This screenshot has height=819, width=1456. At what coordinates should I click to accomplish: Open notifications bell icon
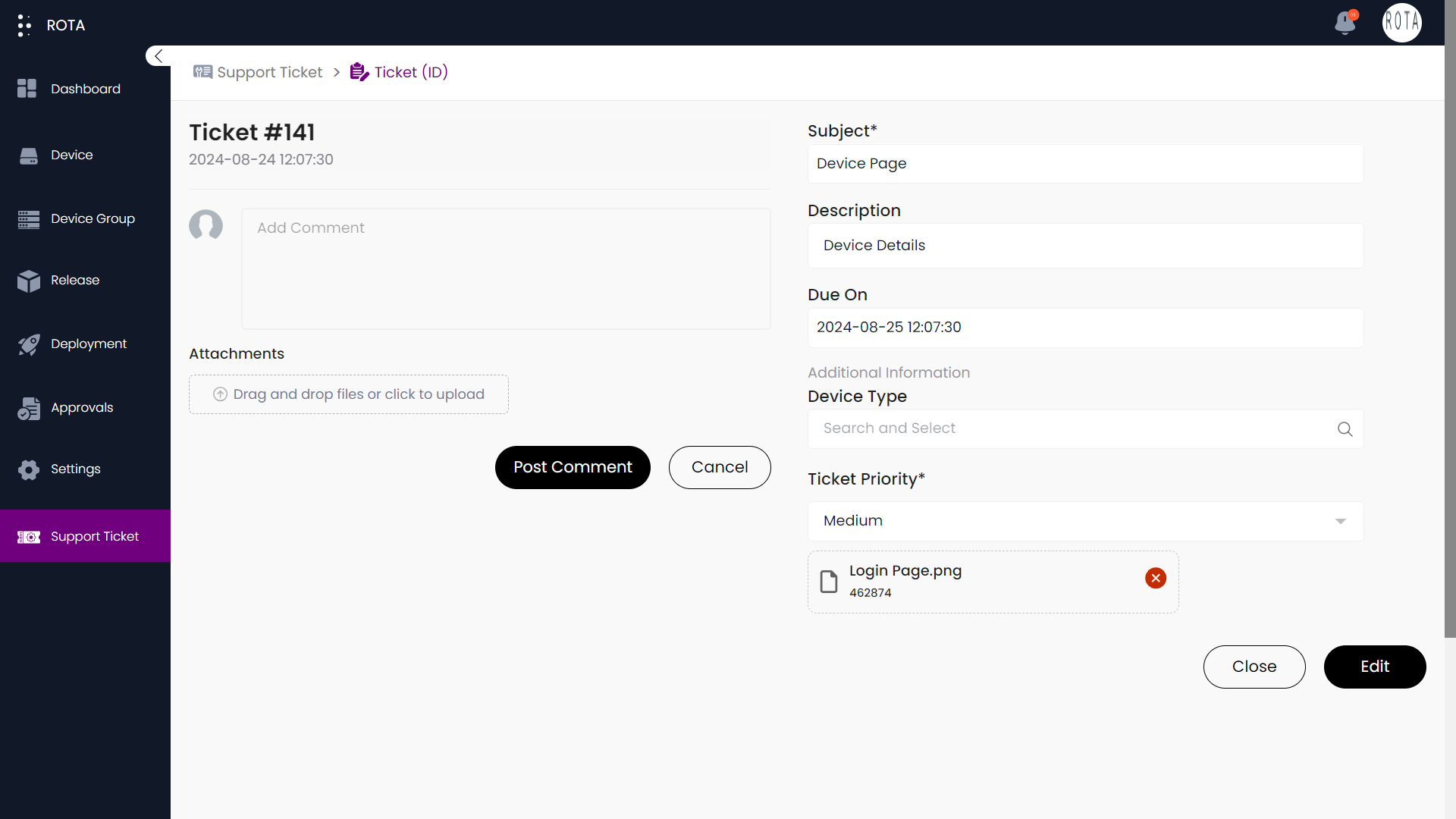coord(1345,22)
